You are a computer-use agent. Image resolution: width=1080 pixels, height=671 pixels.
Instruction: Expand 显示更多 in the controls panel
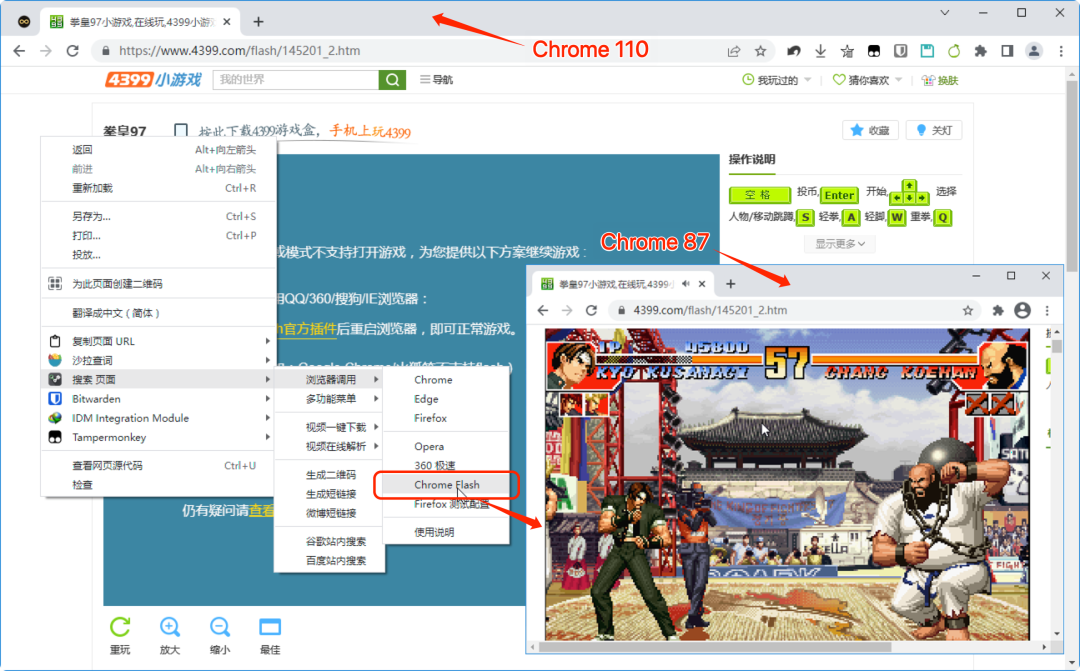(840, 244)
